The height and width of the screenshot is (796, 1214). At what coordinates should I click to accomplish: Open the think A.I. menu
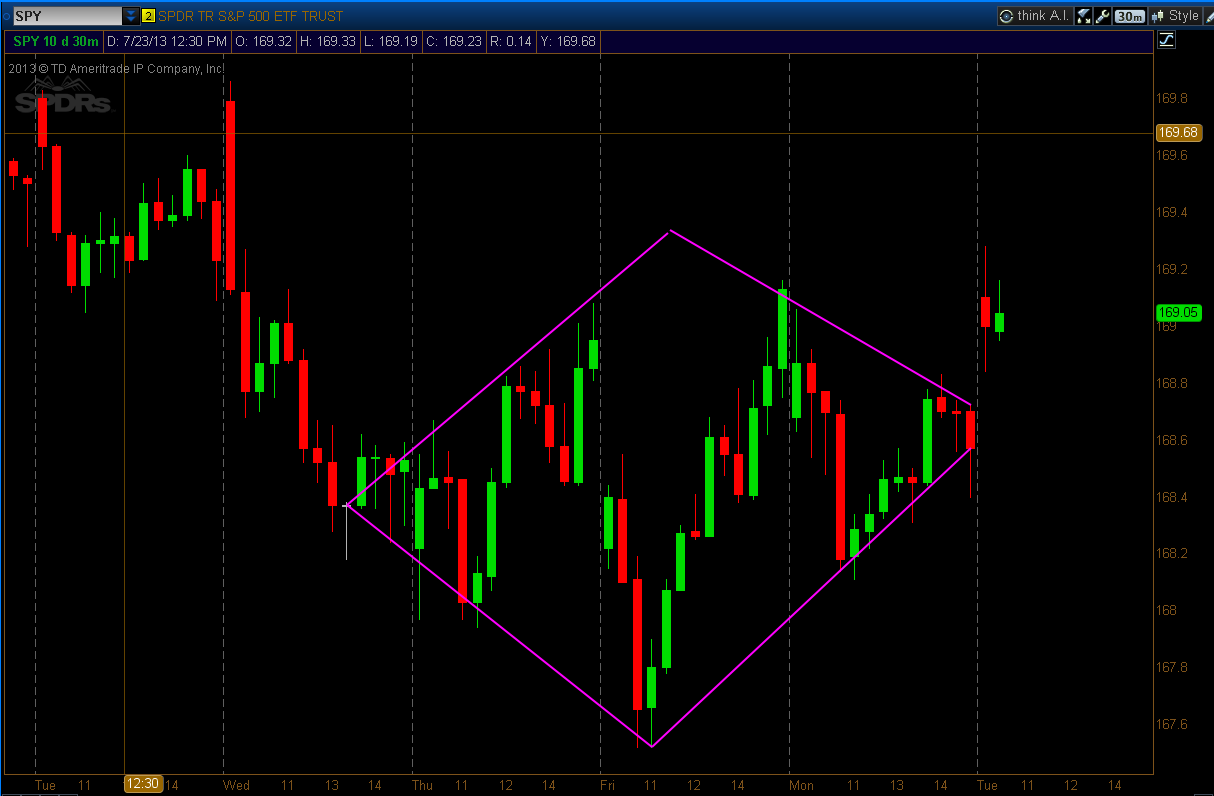[x=1035, y=16]
